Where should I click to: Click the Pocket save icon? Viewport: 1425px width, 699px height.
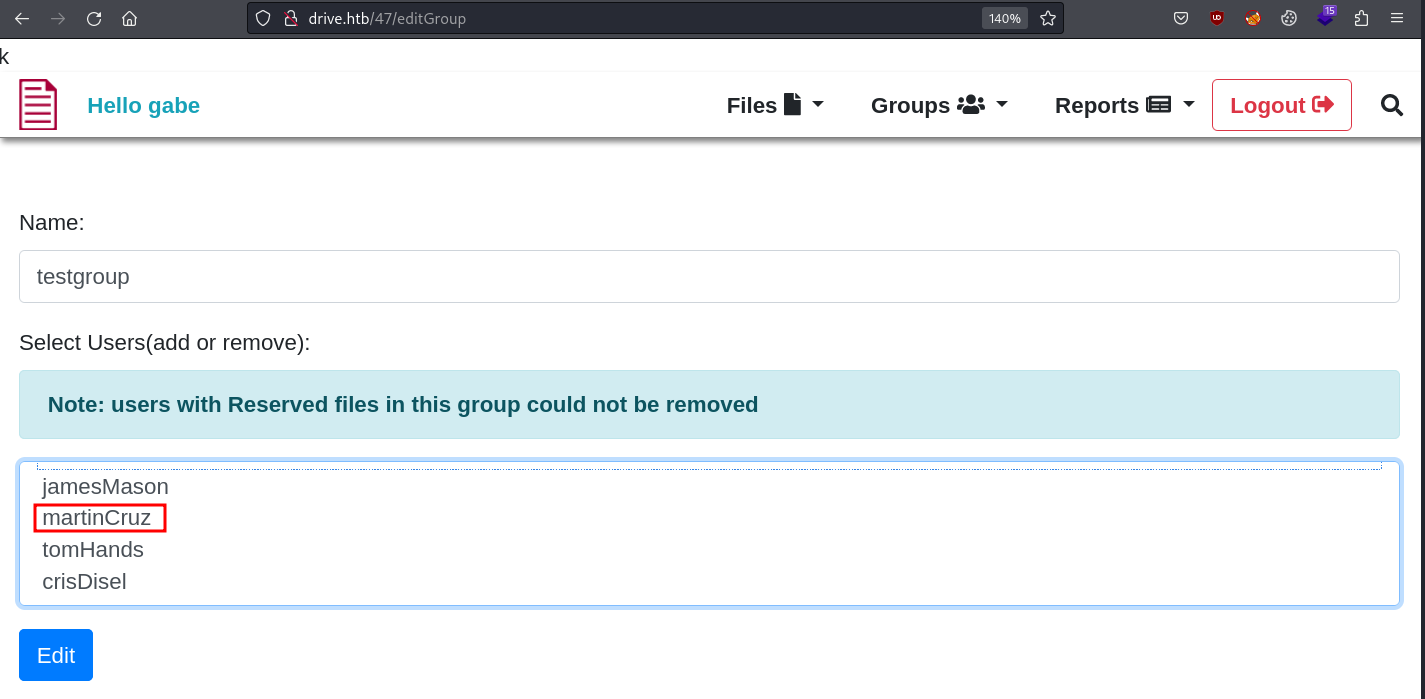(1181, 18)
